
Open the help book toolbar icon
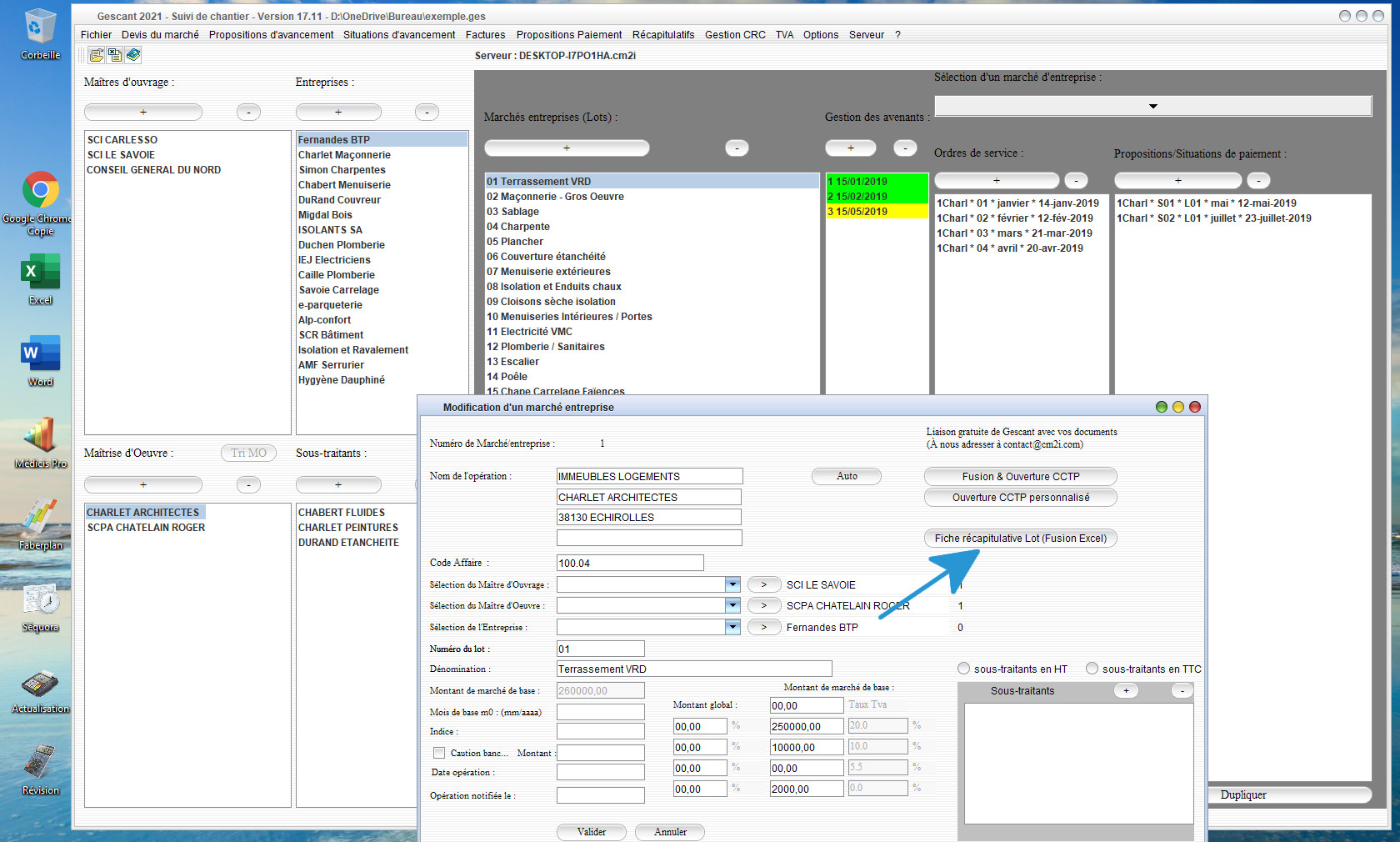[x=133, y=55]
